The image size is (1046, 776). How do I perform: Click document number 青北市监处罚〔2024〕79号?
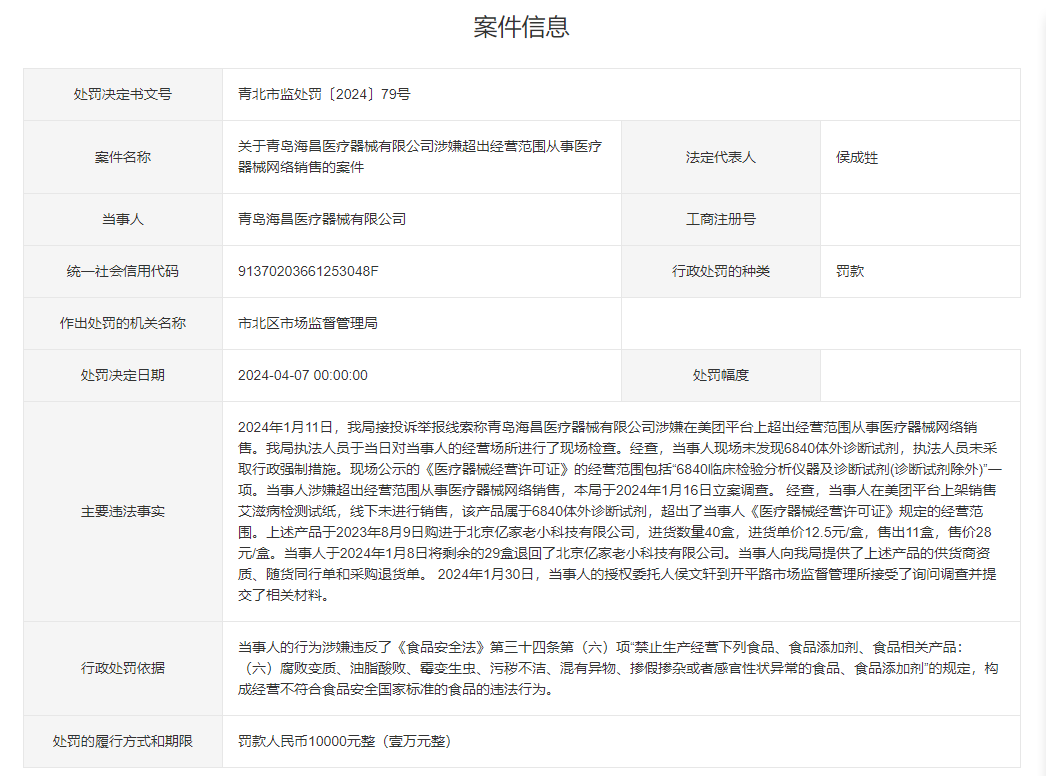tap(324, 94)
